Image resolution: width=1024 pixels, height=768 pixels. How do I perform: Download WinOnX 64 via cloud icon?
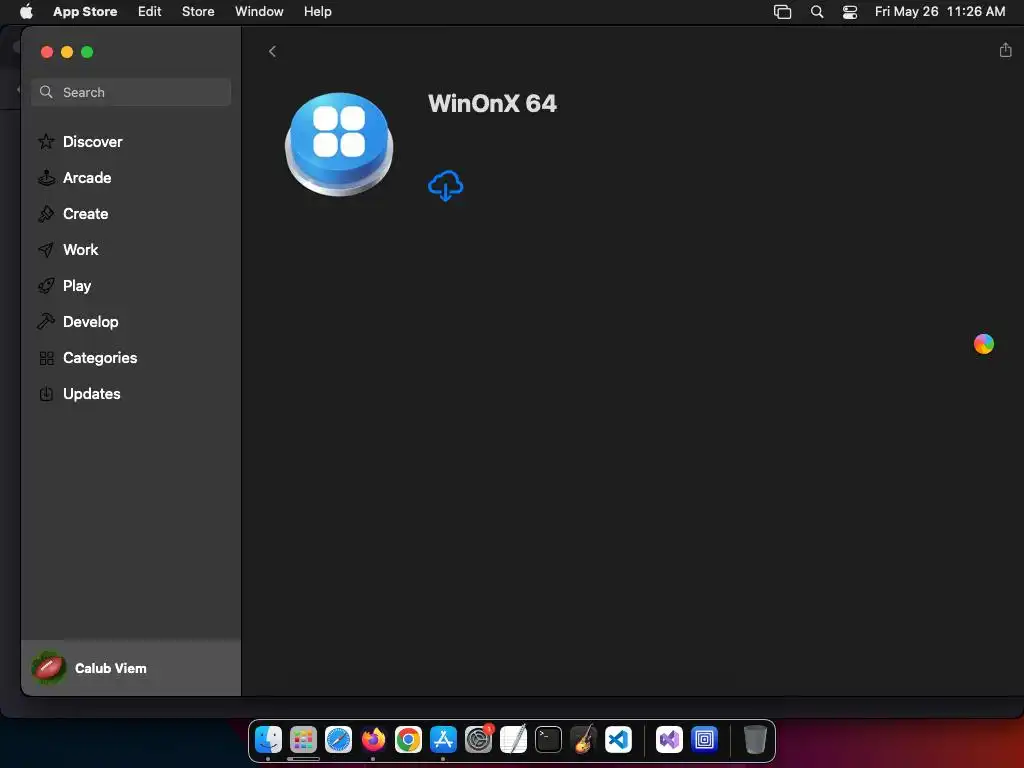pos(445,186)
